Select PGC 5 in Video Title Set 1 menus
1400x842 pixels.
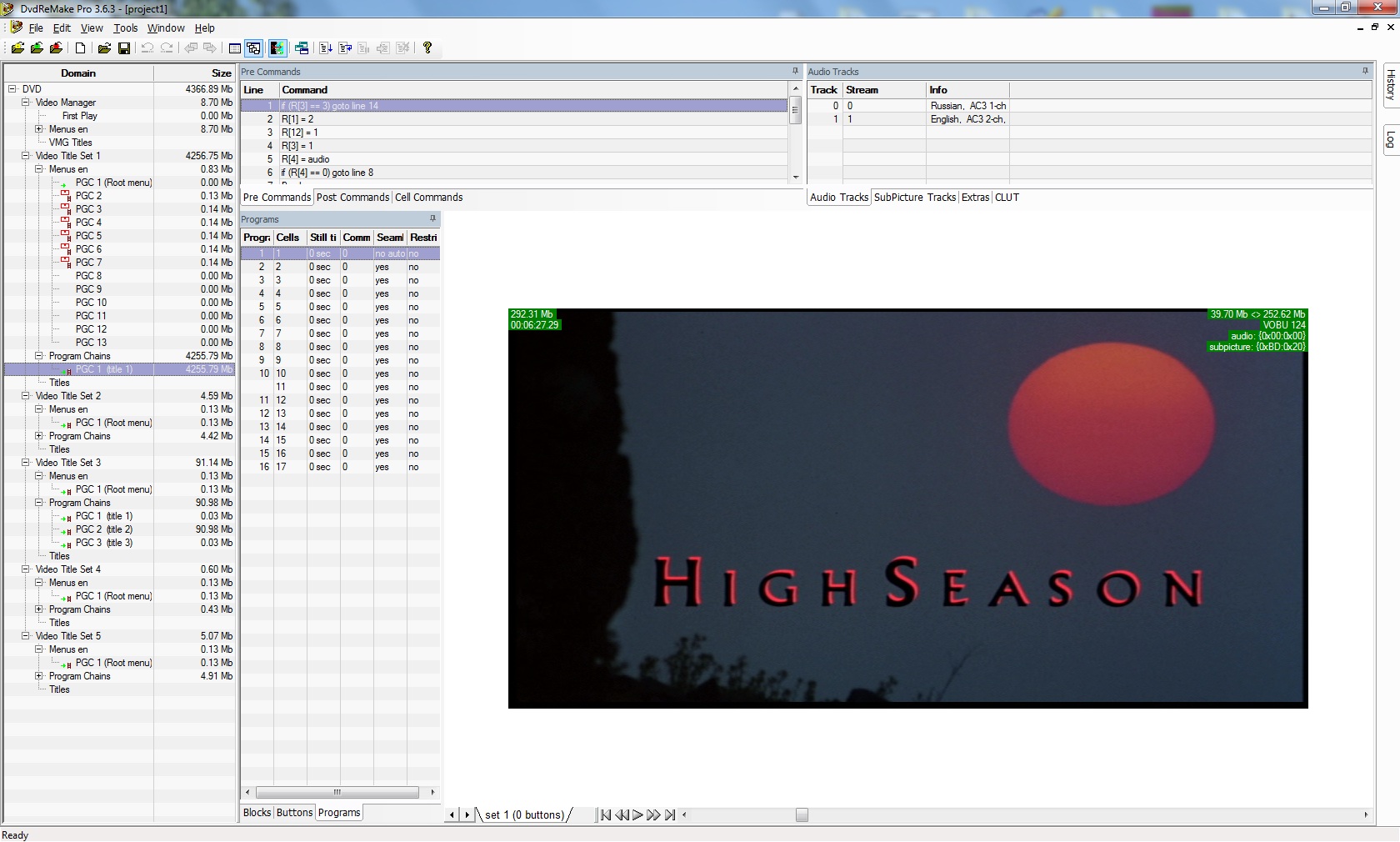click(x=88, y=235)
